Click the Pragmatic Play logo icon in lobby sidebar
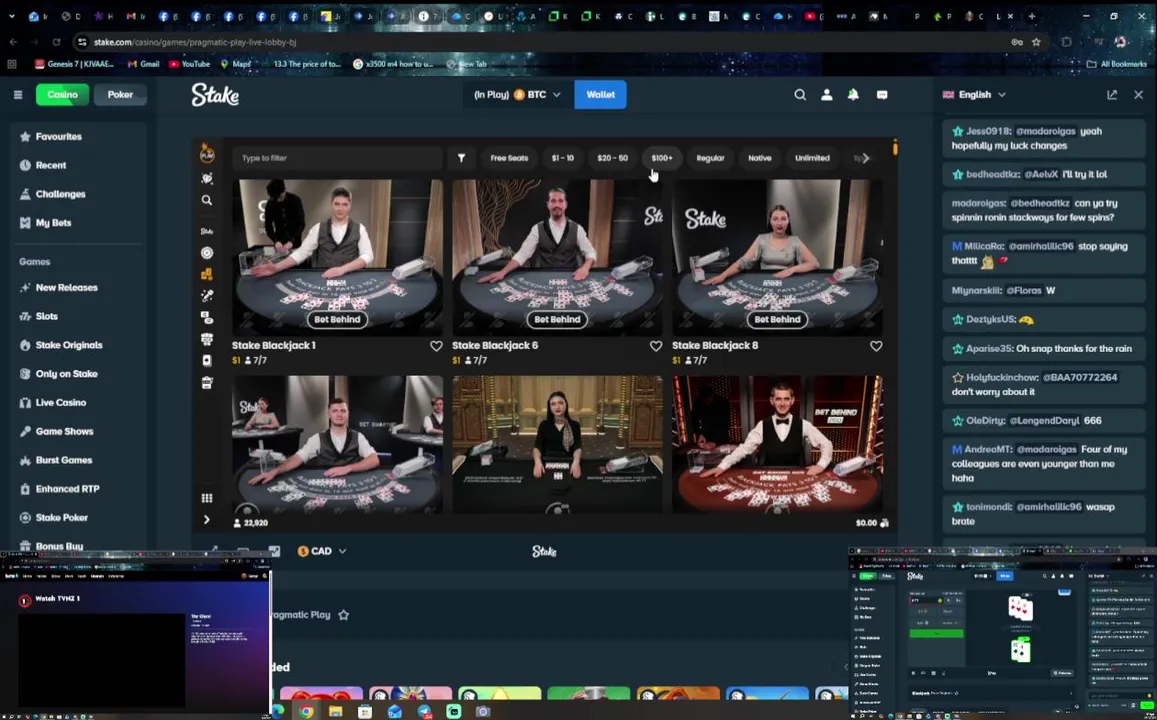 [207, 153]
